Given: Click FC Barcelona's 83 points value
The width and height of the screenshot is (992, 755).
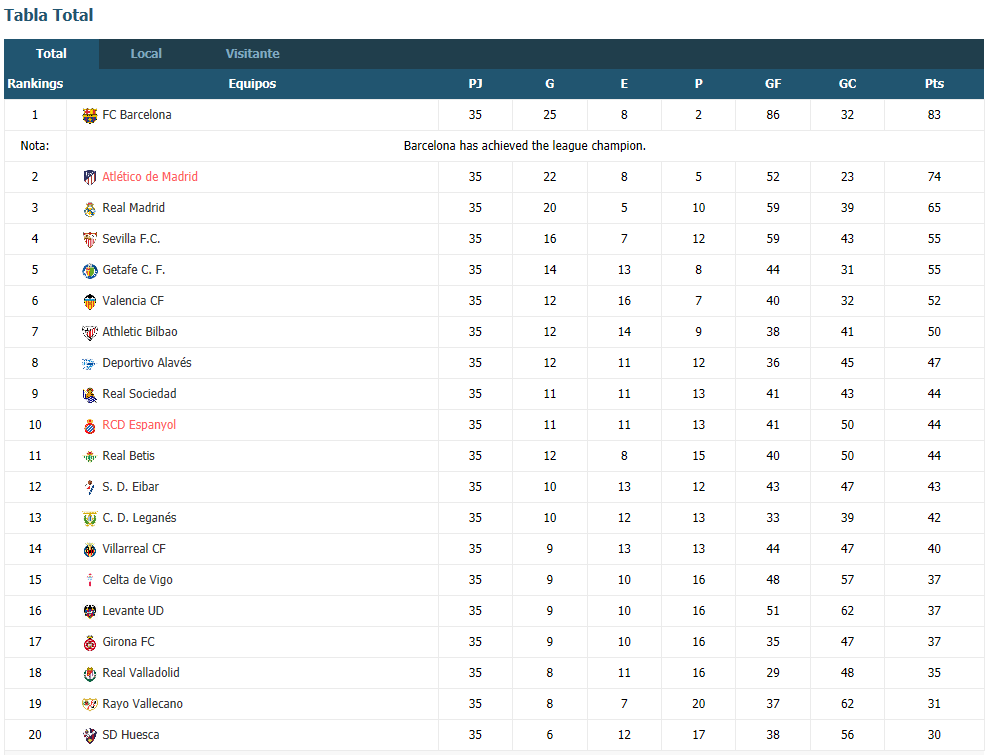Looking at the screenshot, I should point(934,115).
